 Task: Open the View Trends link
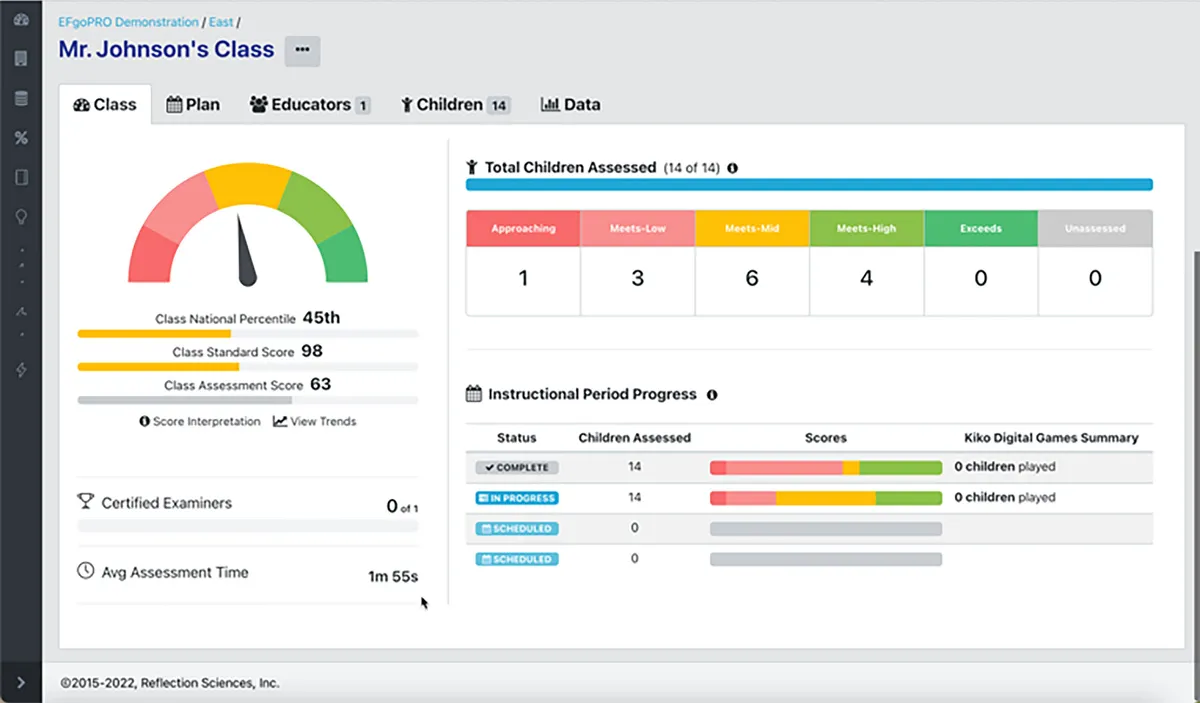(314, 422)
